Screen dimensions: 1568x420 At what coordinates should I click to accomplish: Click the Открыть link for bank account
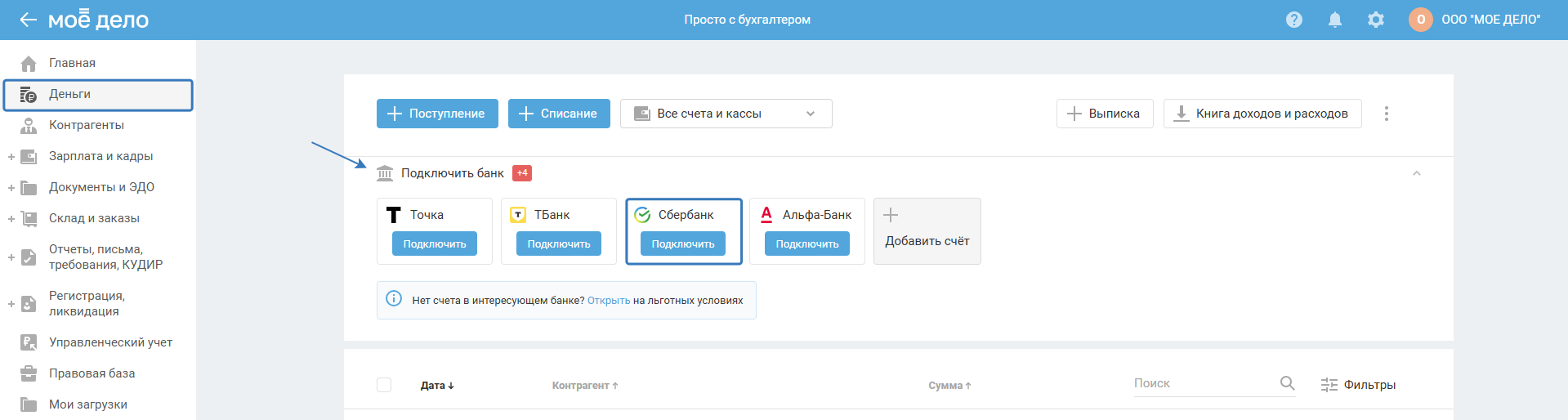click(609, 301)
